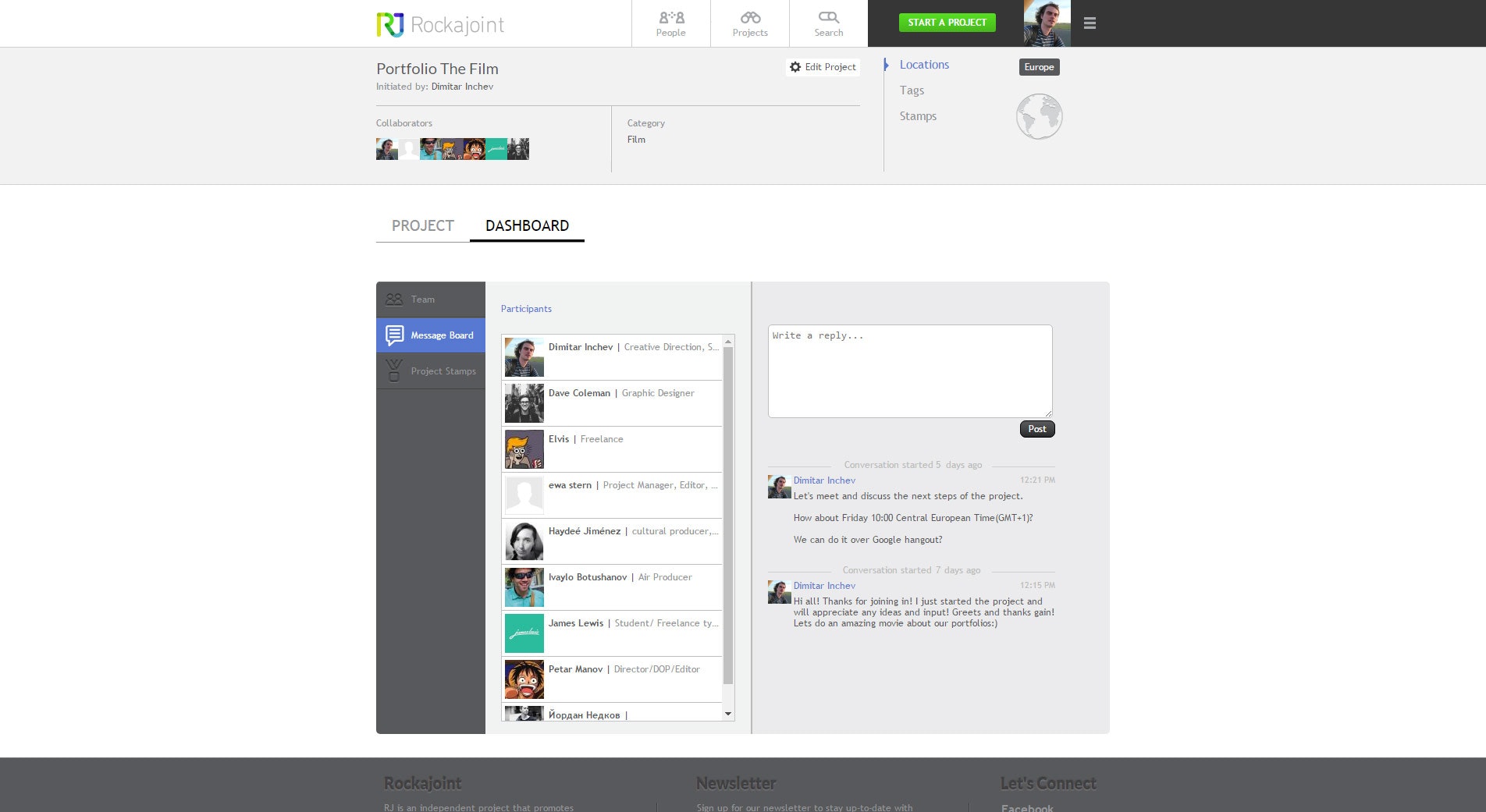Open the People section icon
1486x812 pixels.
tap(671, 17)
